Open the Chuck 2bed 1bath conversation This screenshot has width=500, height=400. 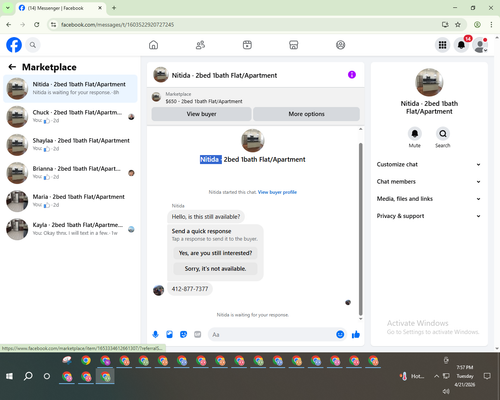click(x=70, y=117)
